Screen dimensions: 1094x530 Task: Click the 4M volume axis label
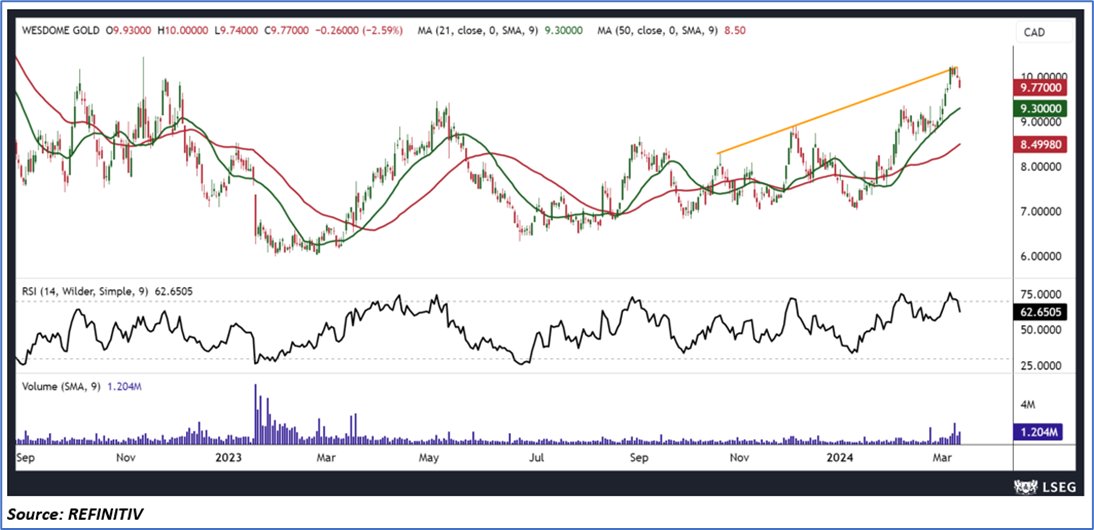tap(1030, 404)
